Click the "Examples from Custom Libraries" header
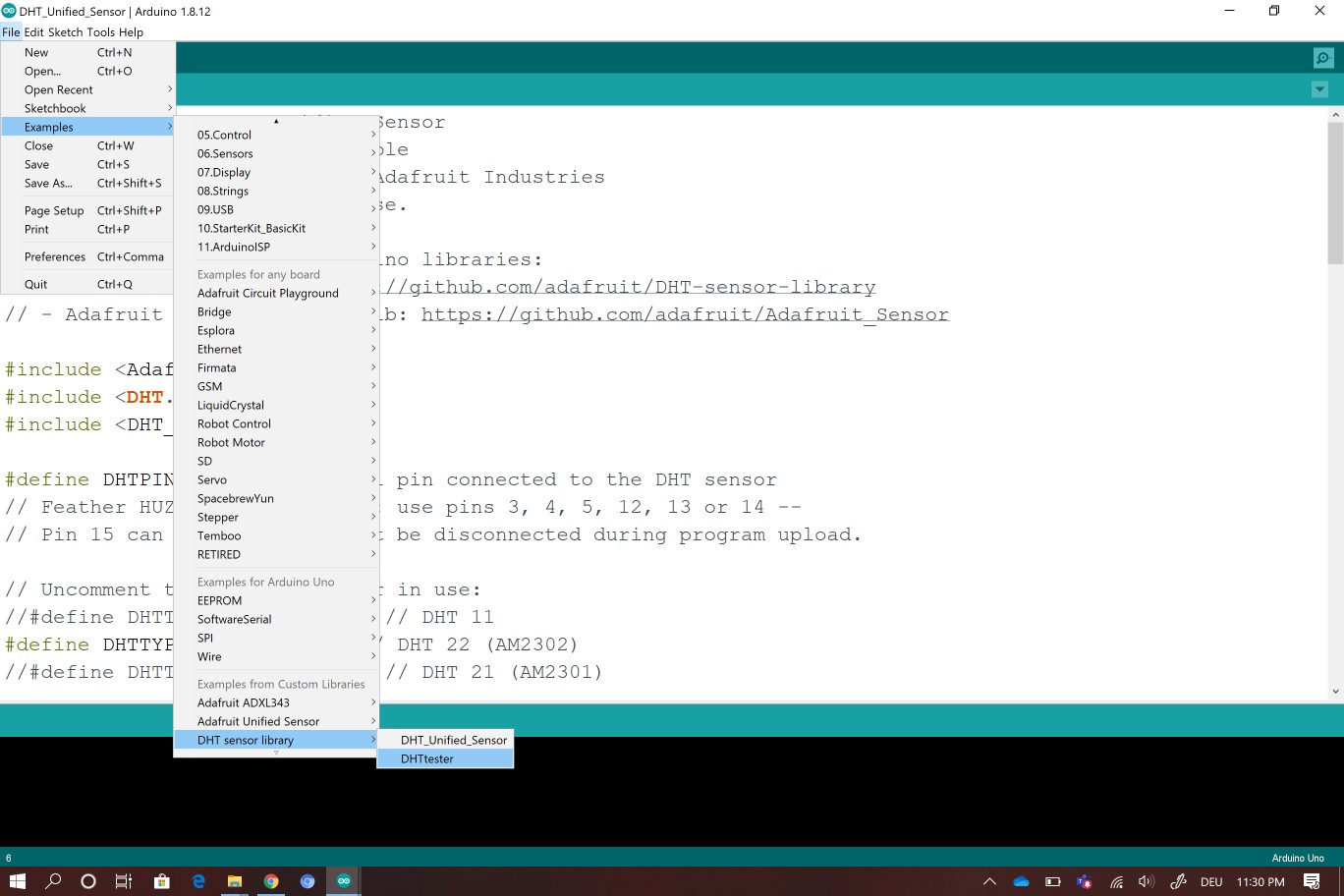Image resolution: width=1344 pixels, height=896 pixels. point(281,684)
